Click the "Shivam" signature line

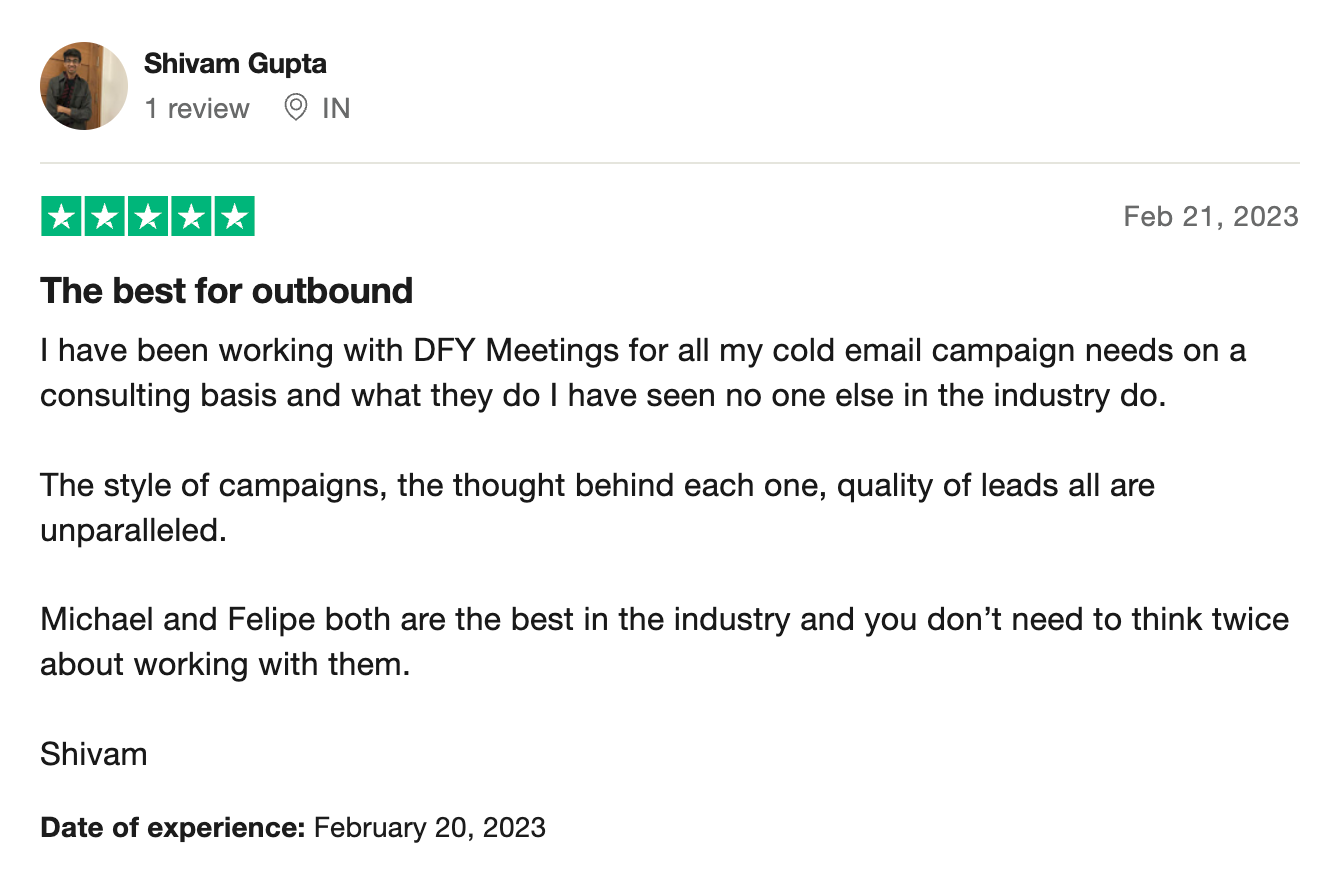(94, 753)
